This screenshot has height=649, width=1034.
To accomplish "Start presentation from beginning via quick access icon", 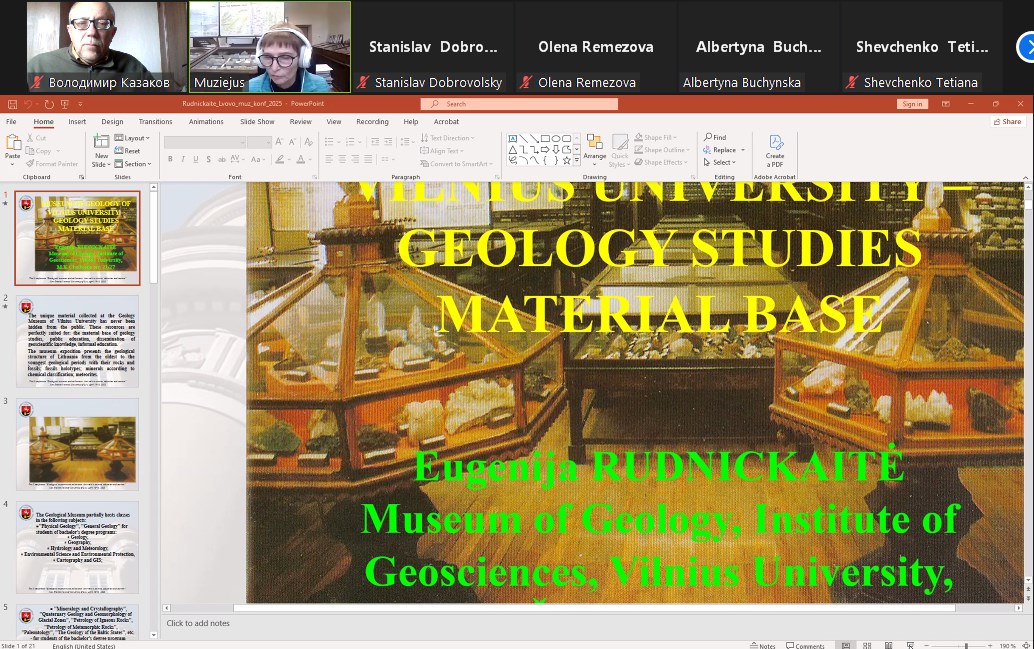I will point(65,104).
